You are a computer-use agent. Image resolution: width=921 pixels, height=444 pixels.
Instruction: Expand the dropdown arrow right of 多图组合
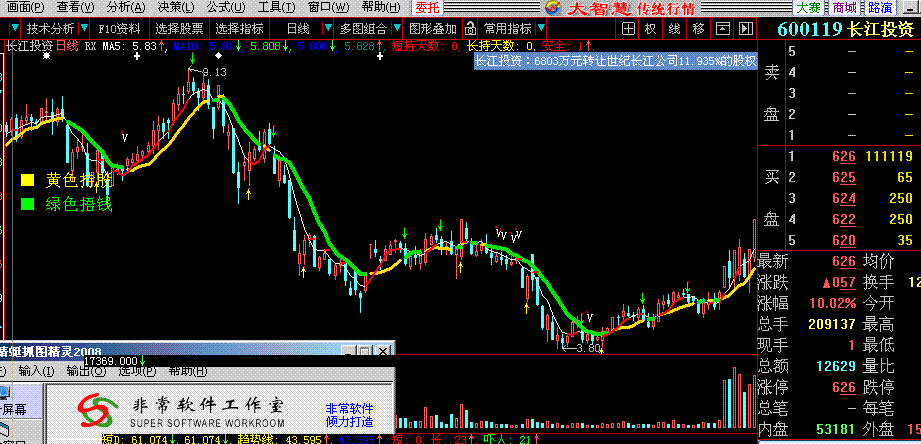tap(398, 28)
